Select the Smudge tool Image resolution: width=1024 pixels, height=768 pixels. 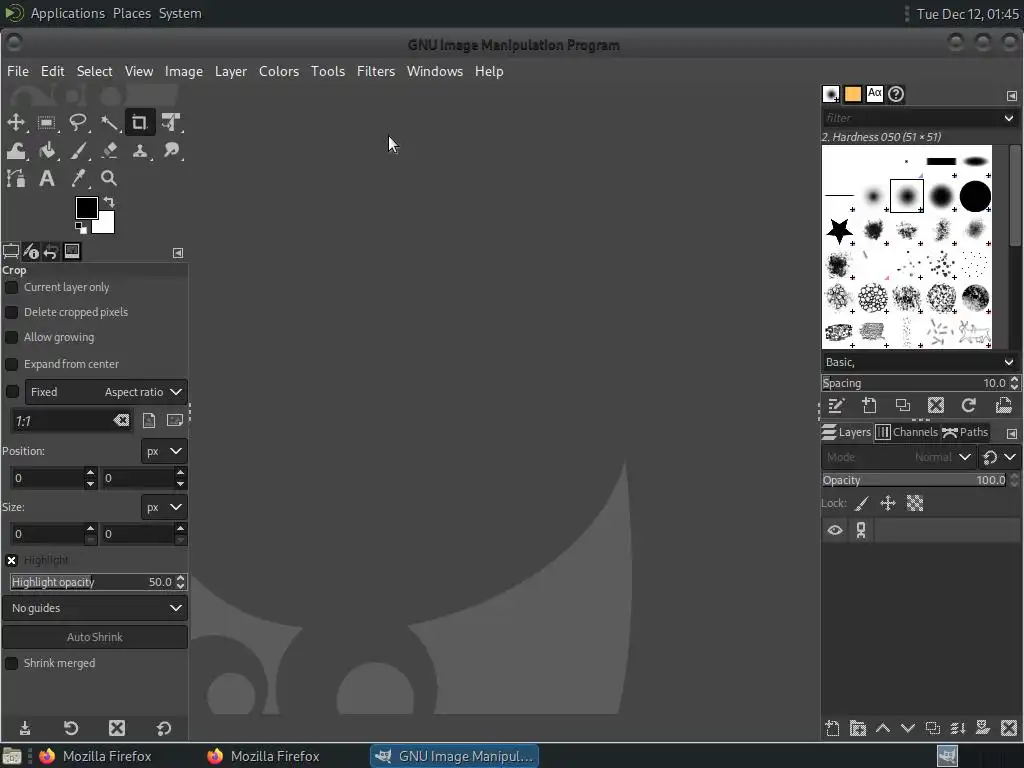(171, 151)
